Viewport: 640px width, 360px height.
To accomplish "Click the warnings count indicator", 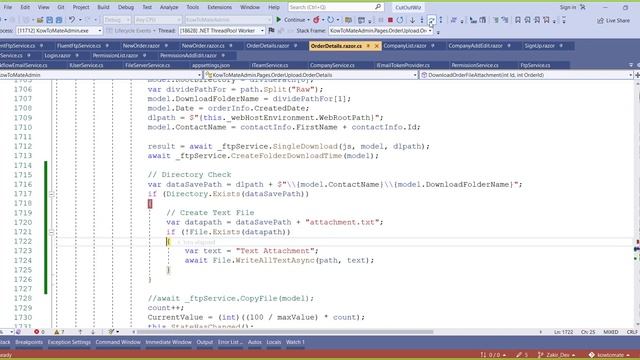I will coord(59,332).
